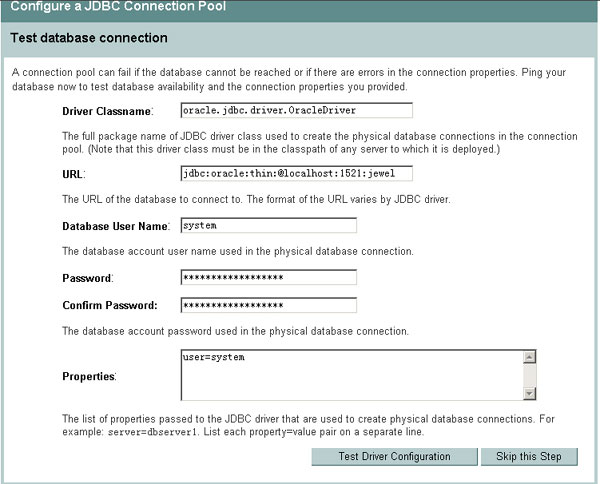Click the Properties scrollbar track

click(x=529, y=375)
